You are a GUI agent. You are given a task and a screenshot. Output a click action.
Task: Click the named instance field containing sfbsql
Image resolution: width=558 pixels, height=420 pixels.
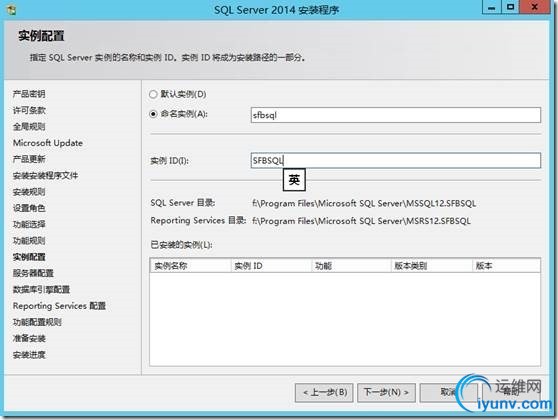(x=396, y=115)
